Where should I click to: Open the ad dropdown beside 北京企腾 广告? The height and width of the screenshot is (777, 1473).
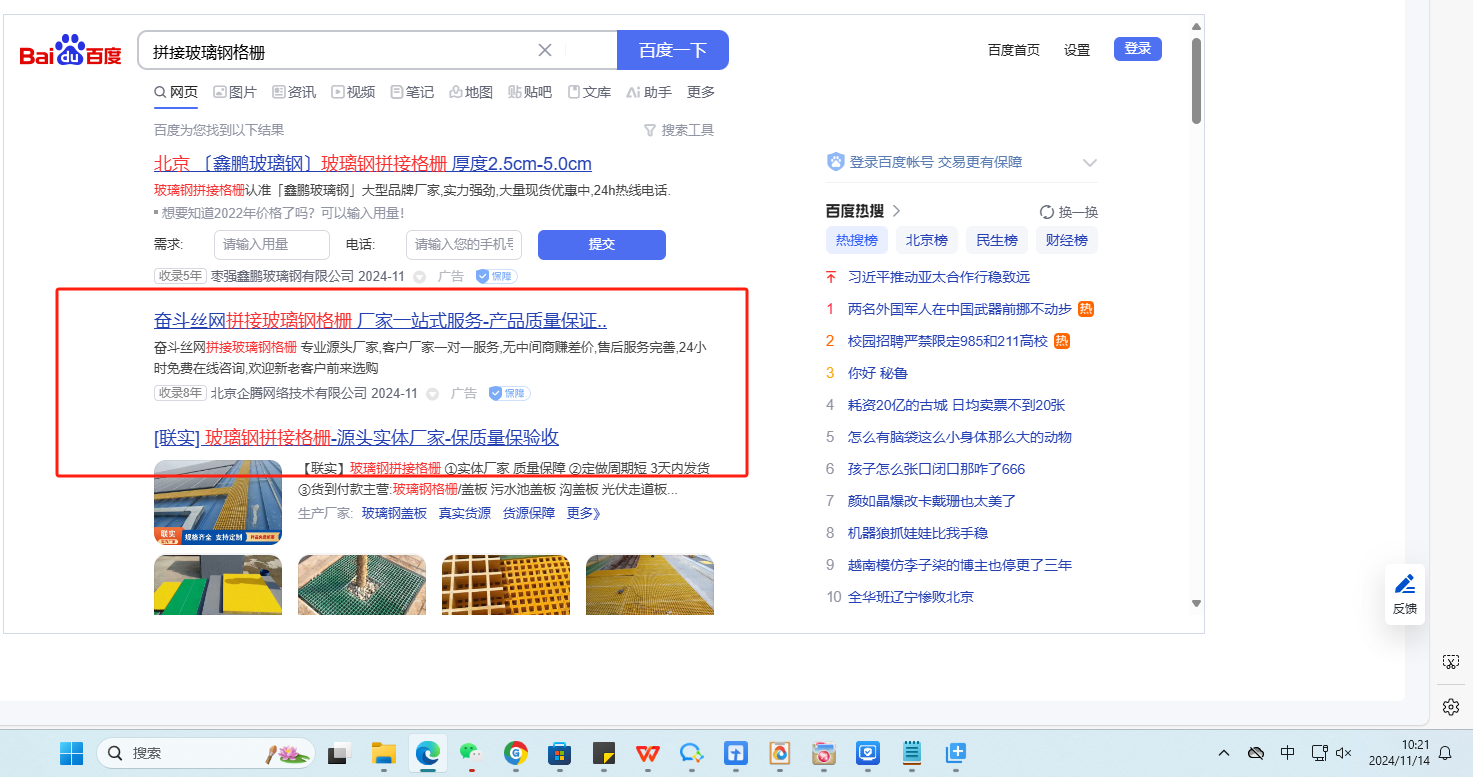(x=433, y=394)
